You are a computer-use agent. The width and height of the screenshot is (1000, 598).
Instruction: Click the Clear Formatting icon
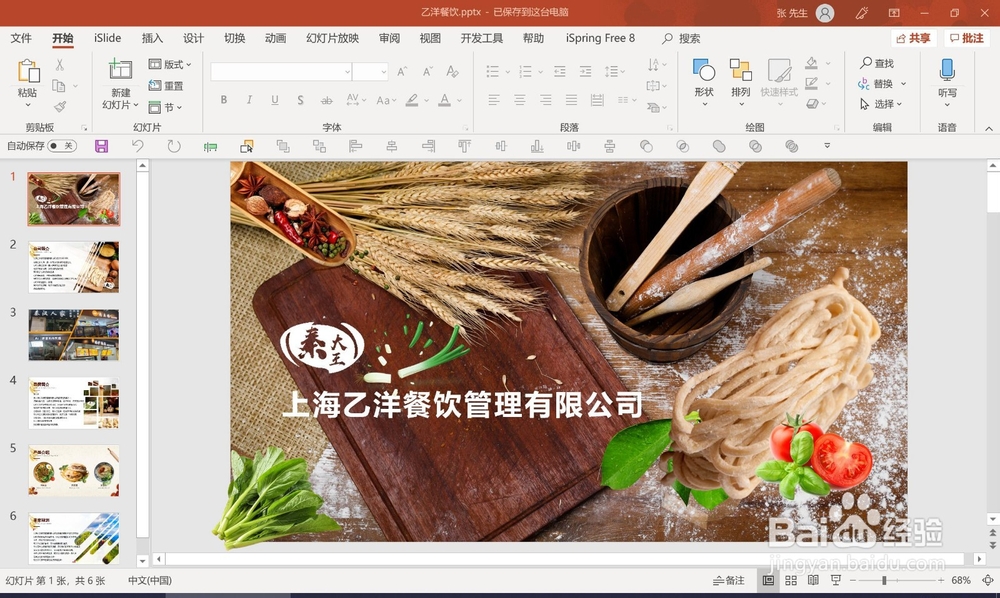[x=452, y=71]
